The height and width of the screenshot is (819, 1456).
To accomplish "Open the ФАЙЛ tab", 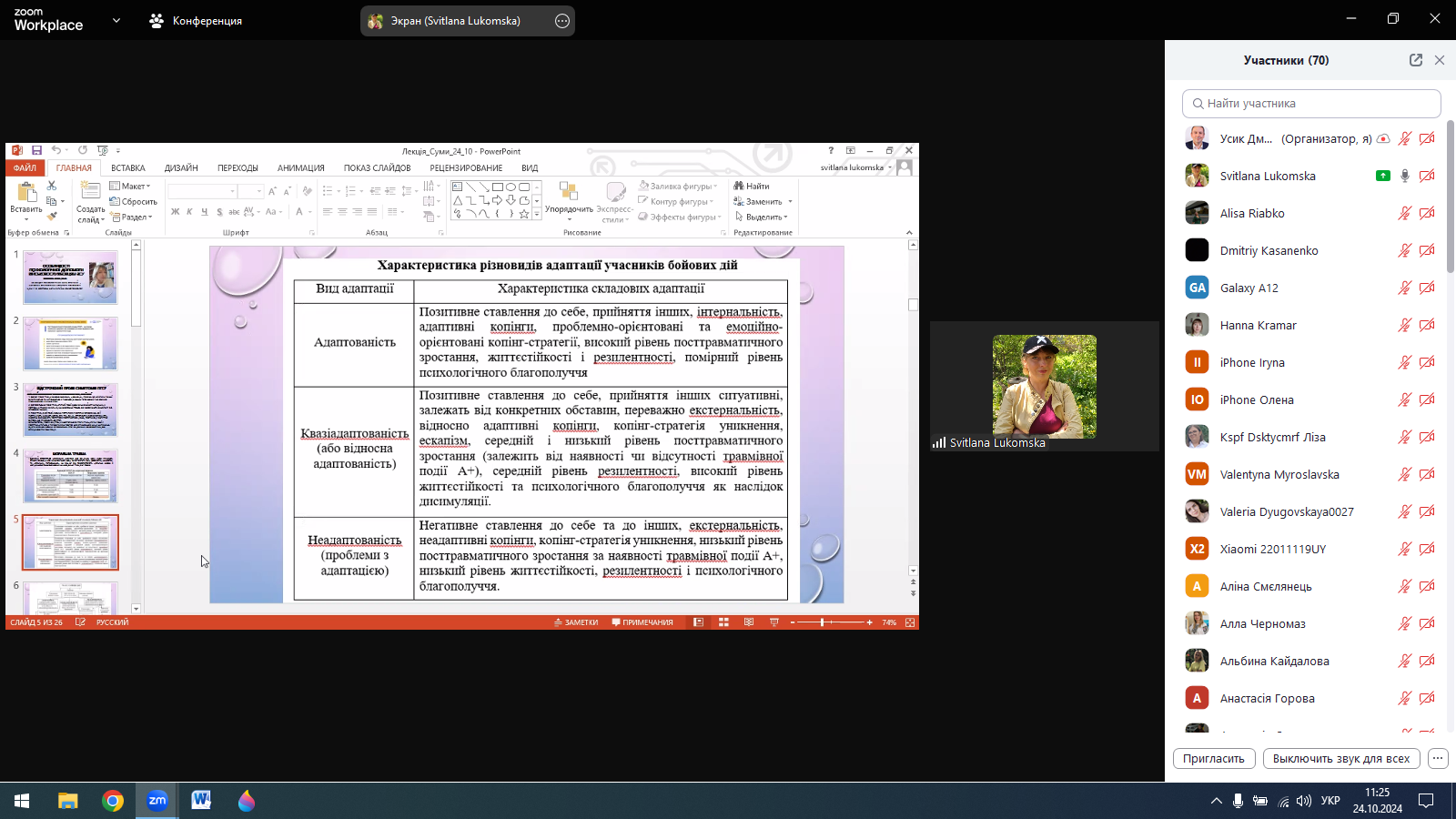I will 25,167.
